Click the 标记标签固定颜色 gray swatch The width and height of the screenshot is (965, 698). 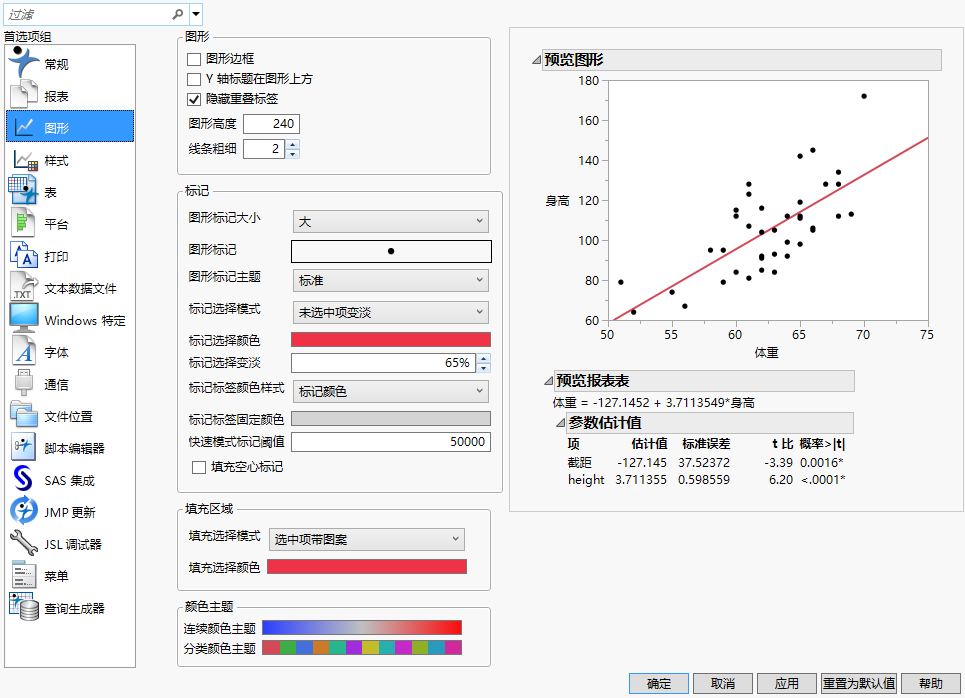391,419
